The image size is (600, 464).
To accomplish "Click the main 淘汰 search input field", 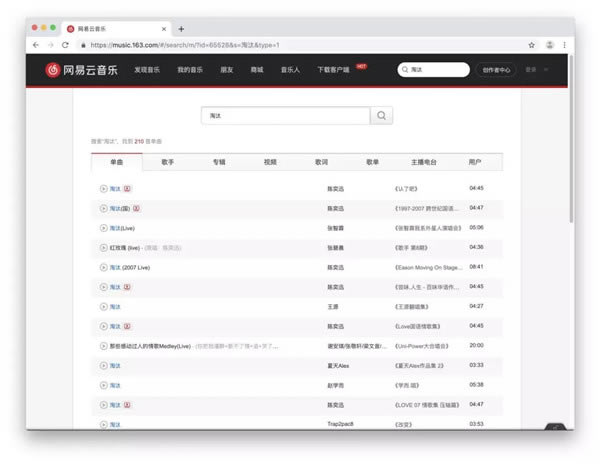I will (x=285, y=116).
